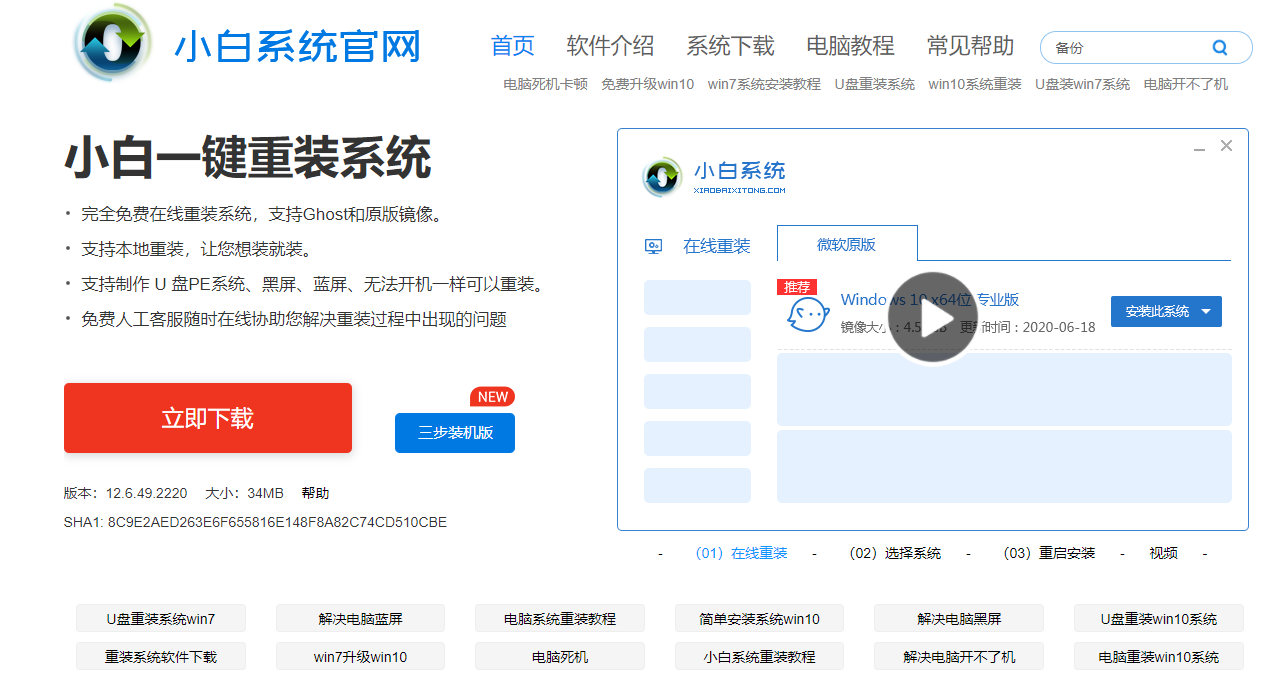Image resolution: width=1267 pixels, height=697 pixels.
Task: Open U盘重装系统 hot link
Action: pyautogui.click(x=875, y=84)
